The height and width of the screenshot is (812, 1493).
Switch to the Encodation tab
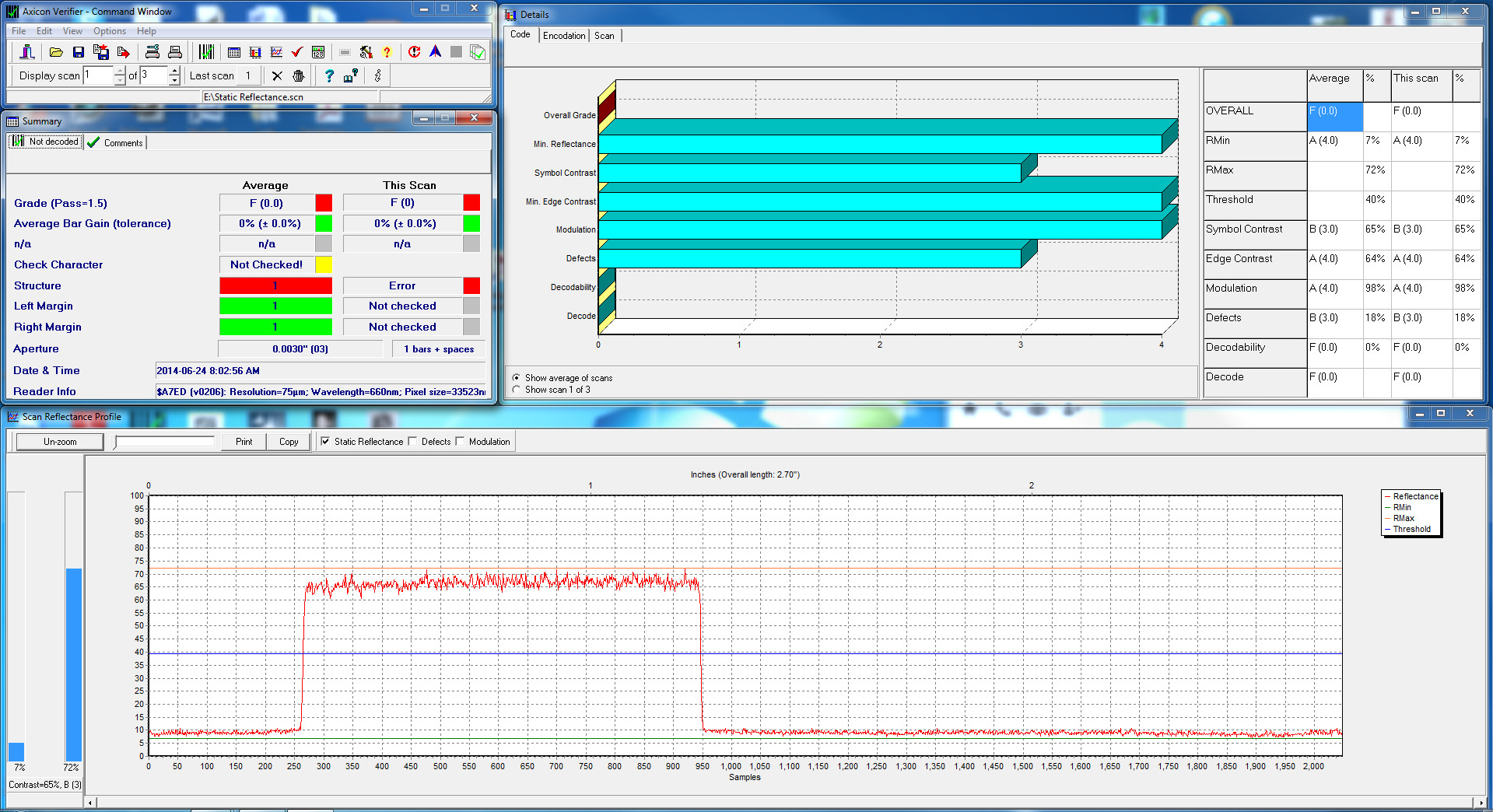pos(563,36)
